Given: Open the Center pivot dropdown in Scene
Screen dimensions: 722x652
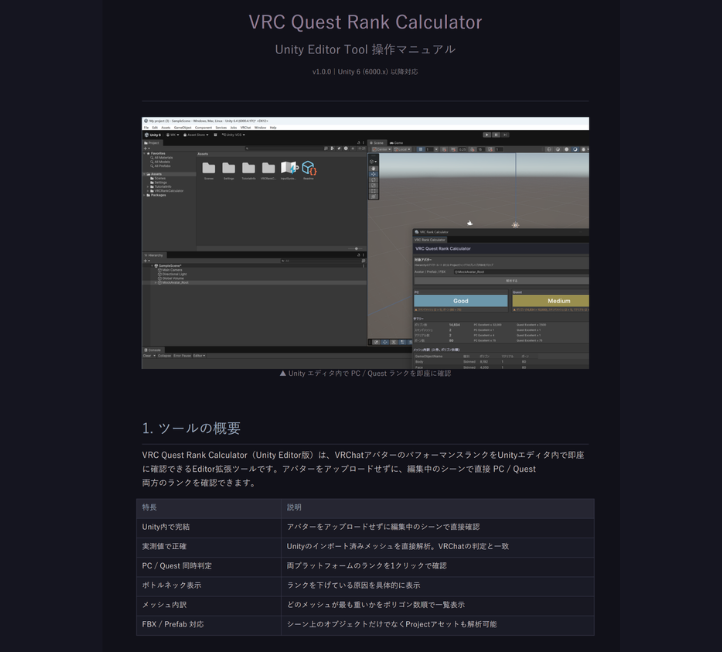Looking at the screenshot, I should point(381,149).
